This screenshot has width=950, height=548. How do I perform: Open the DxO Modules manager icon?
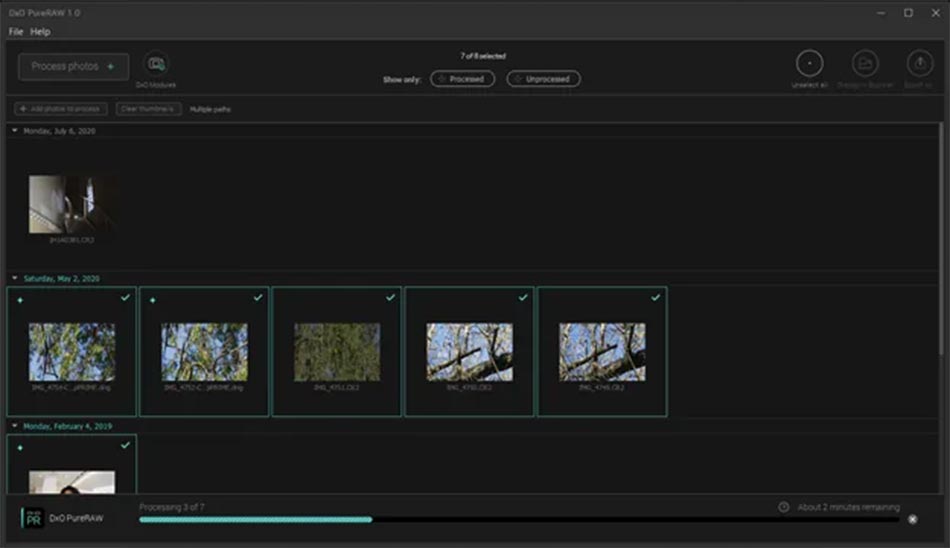click(156, 64)
